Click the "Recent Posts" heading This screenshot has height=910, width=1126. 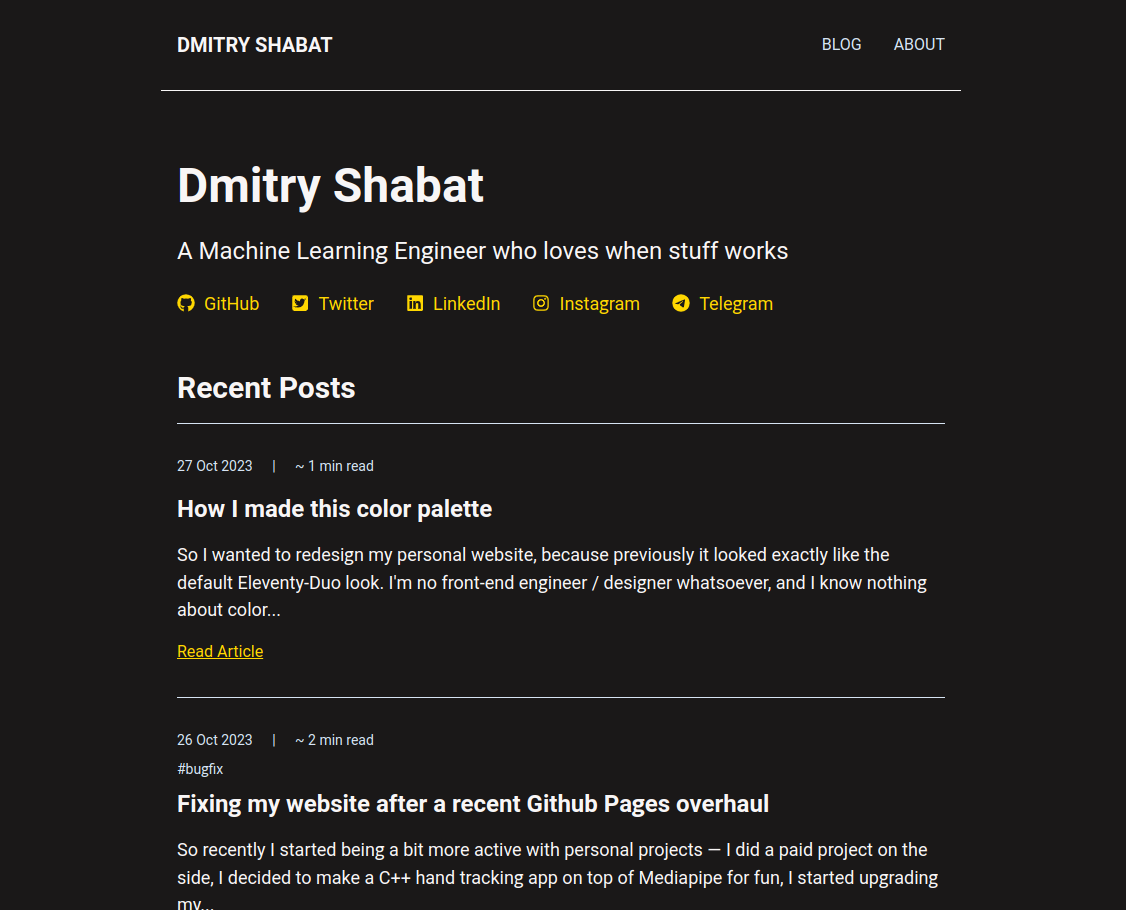[266, 388]
